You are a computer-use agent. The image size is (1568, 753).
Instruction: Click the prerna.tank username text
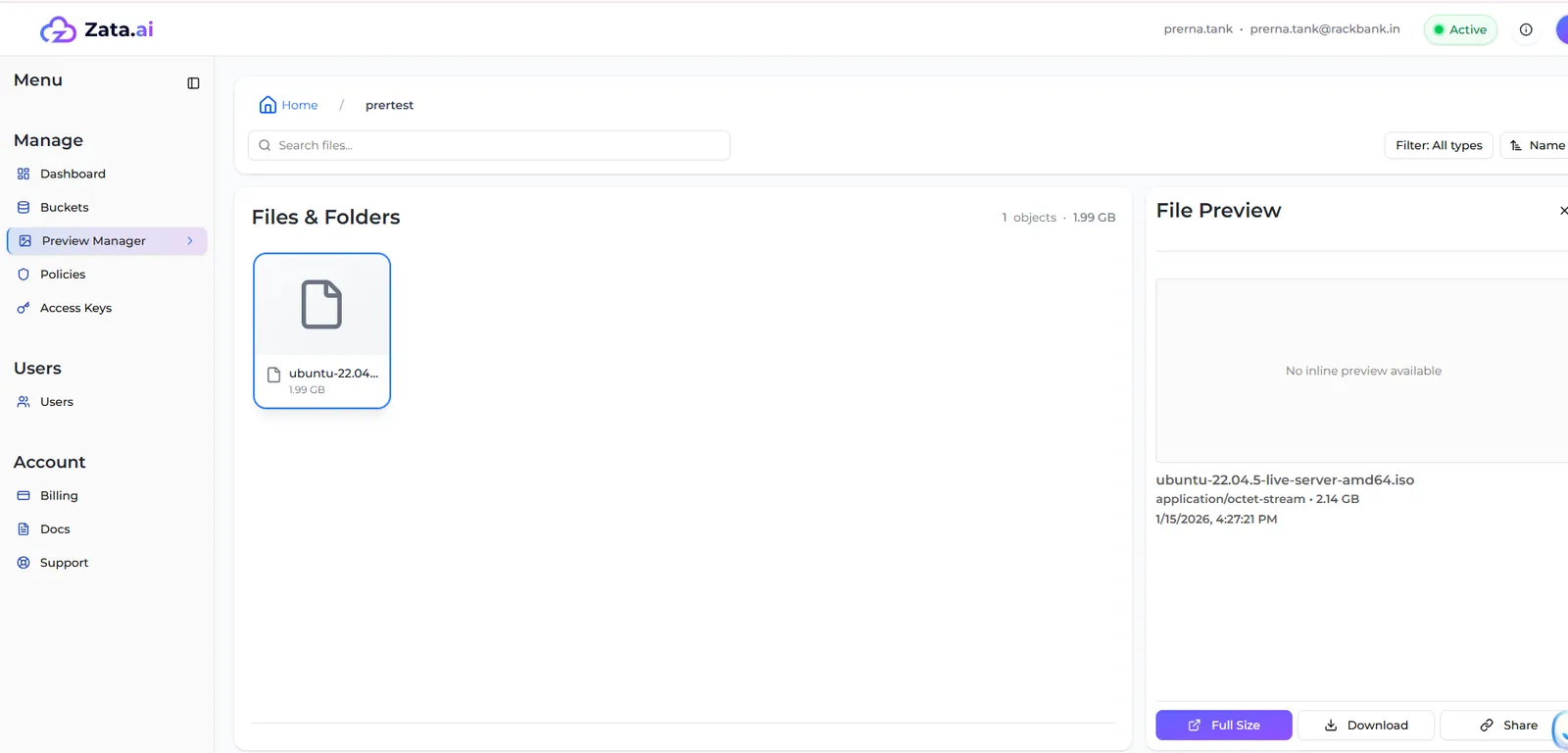point(1198,29)
